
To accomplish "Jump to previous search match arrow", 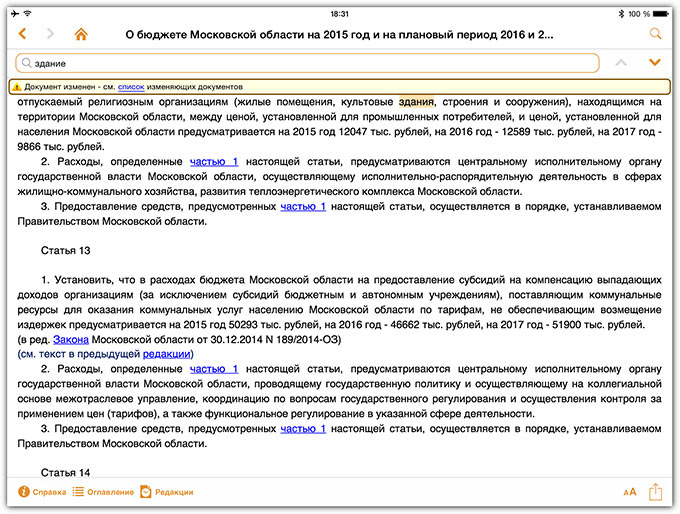I will 621,63.
